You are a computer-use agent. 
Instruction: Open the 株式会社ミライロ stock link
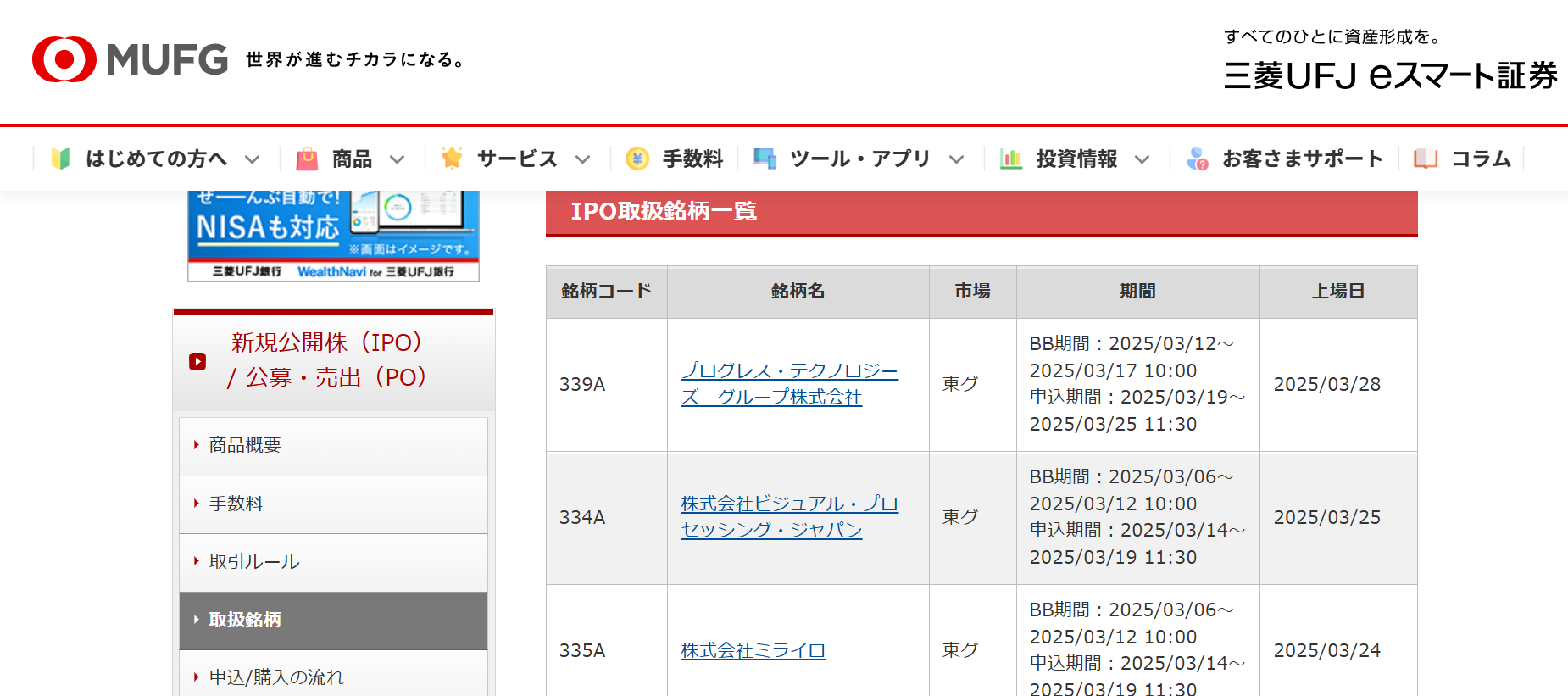click(753, 650)
